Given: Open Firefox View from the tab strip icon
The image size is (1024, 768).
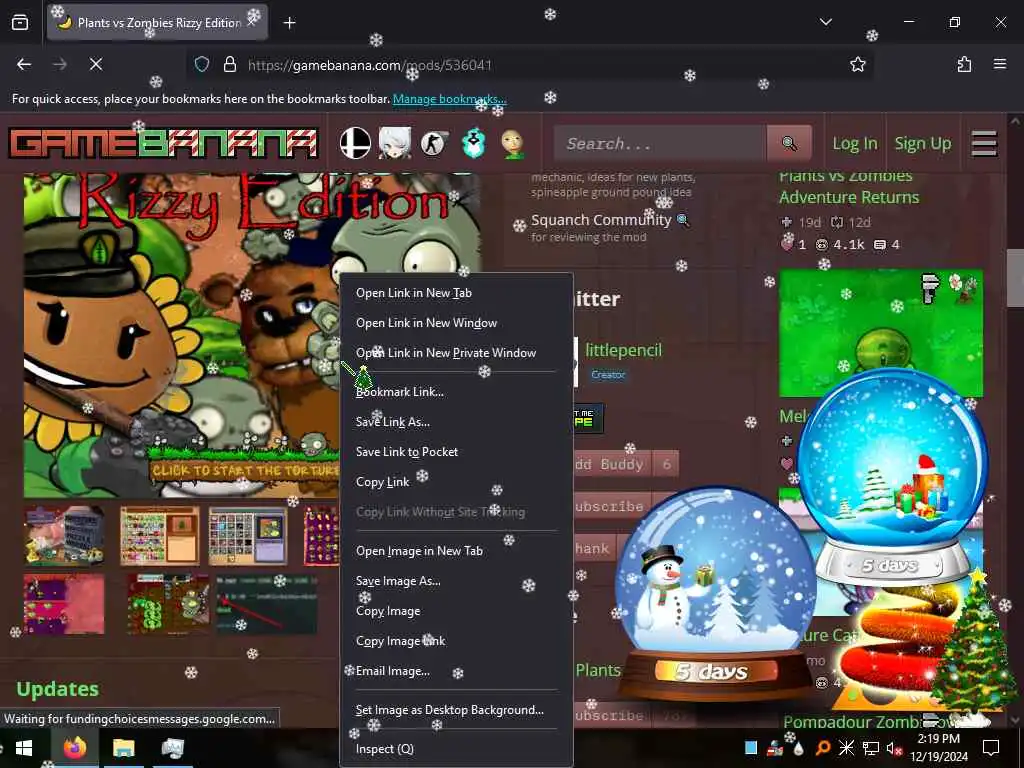Looking at the screenshot, I should [x=20, y=23].
